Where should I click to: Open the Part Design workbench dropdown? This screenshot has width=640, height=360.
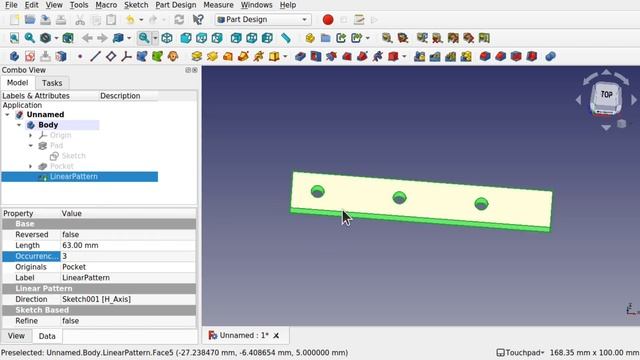(263, 20)
